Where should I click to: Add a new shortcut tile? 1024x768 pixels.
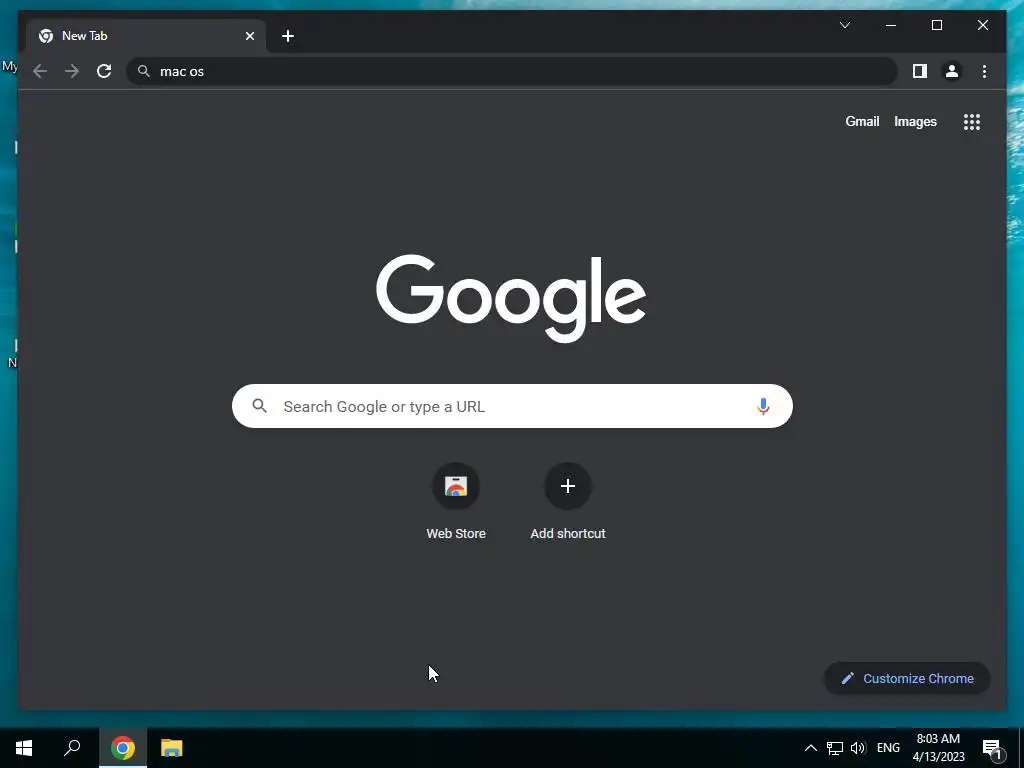coord(568,502)
